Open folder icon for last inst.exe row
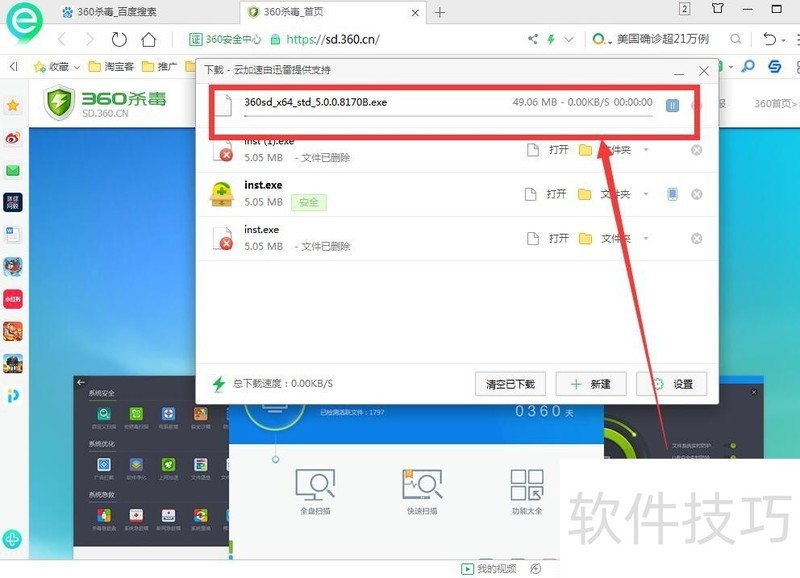Screen dimensions: 800x578 click(x=585, y=239)
